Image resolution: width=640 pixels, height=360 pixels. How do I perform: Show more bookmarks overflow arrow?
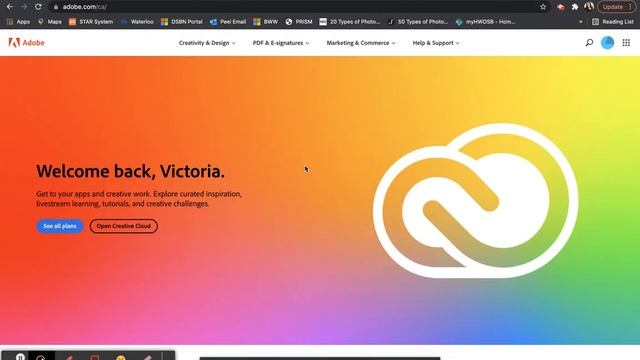point(580,22)
